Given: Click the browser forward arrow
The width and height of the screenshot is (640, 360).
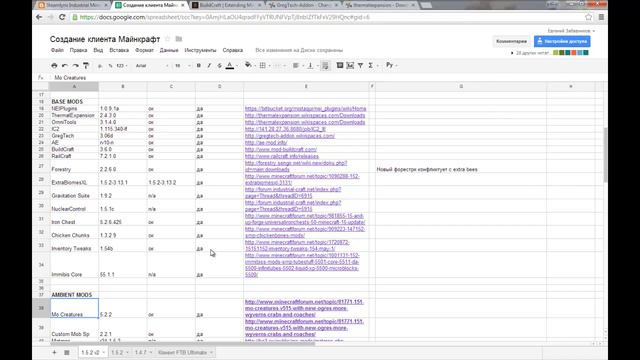Looking at the screenshot, I should pyautogui.click(x=51, y=17).
